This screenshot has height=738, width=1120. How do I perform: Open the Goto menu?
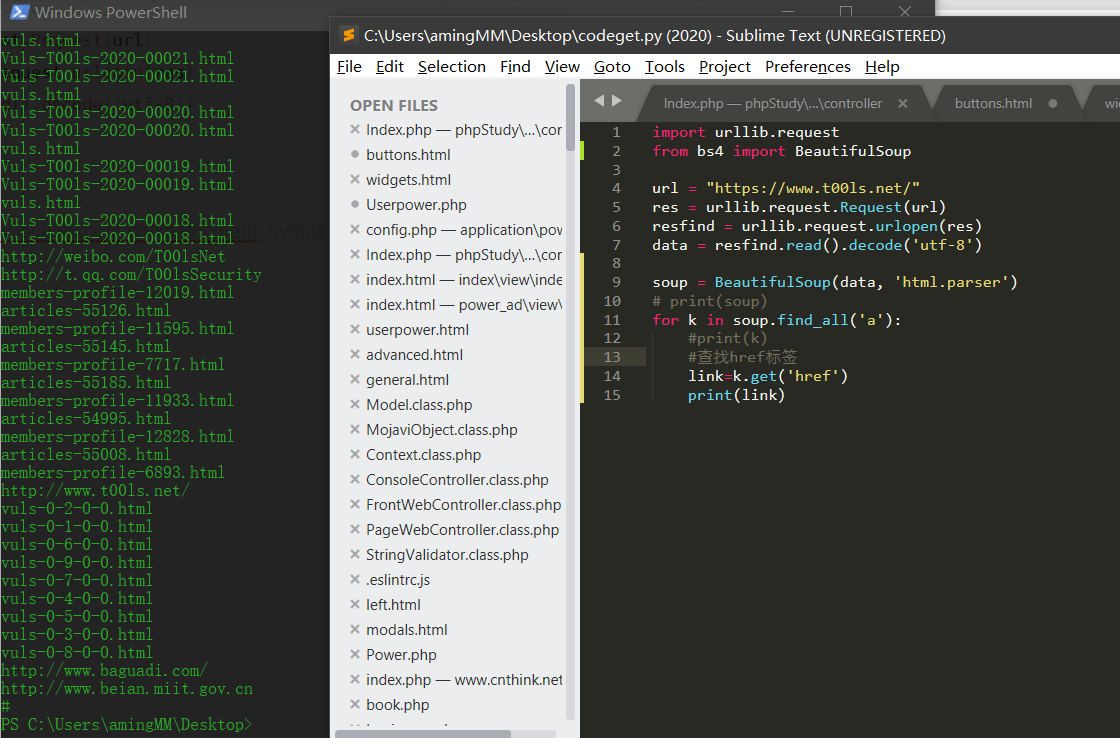(612, 66)
